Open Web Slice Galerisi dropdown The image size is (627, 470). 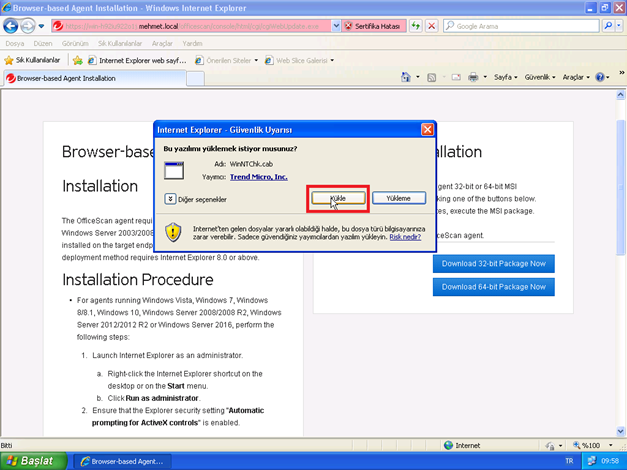coord(299,60)
